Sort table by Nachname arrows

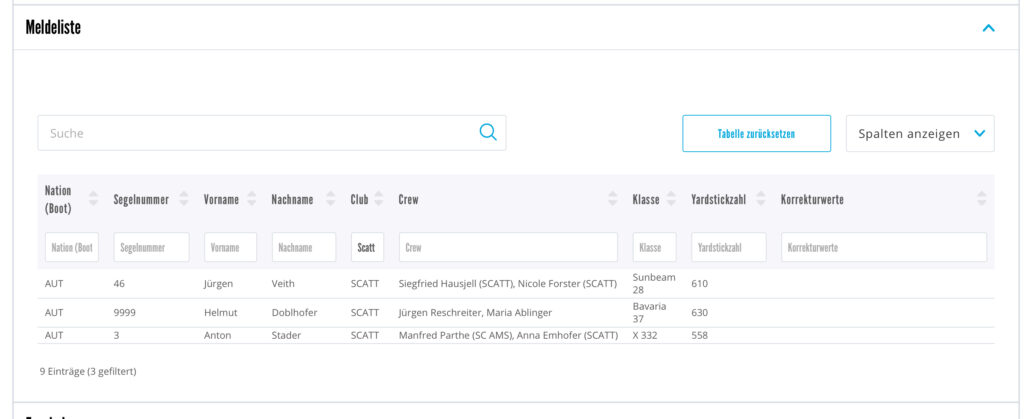pyautogui.click(x=331, y=198)
